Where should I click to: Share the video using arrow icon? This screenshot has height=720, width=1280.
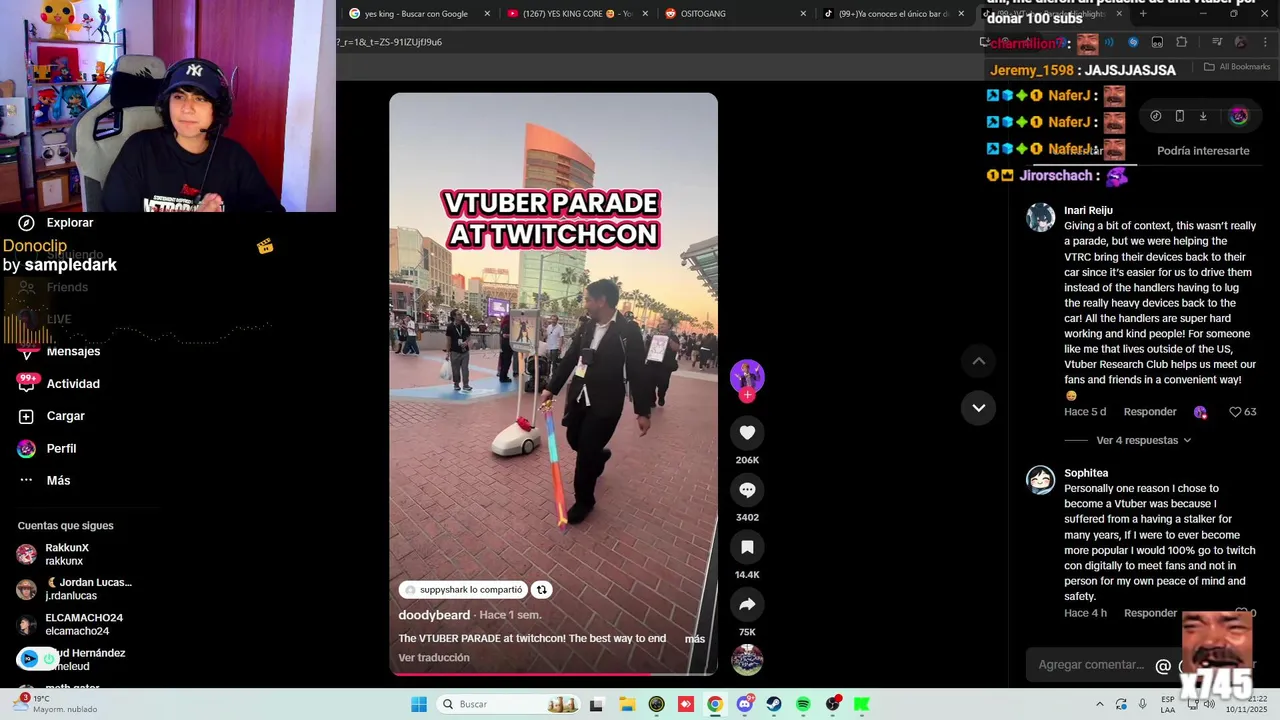747,604
